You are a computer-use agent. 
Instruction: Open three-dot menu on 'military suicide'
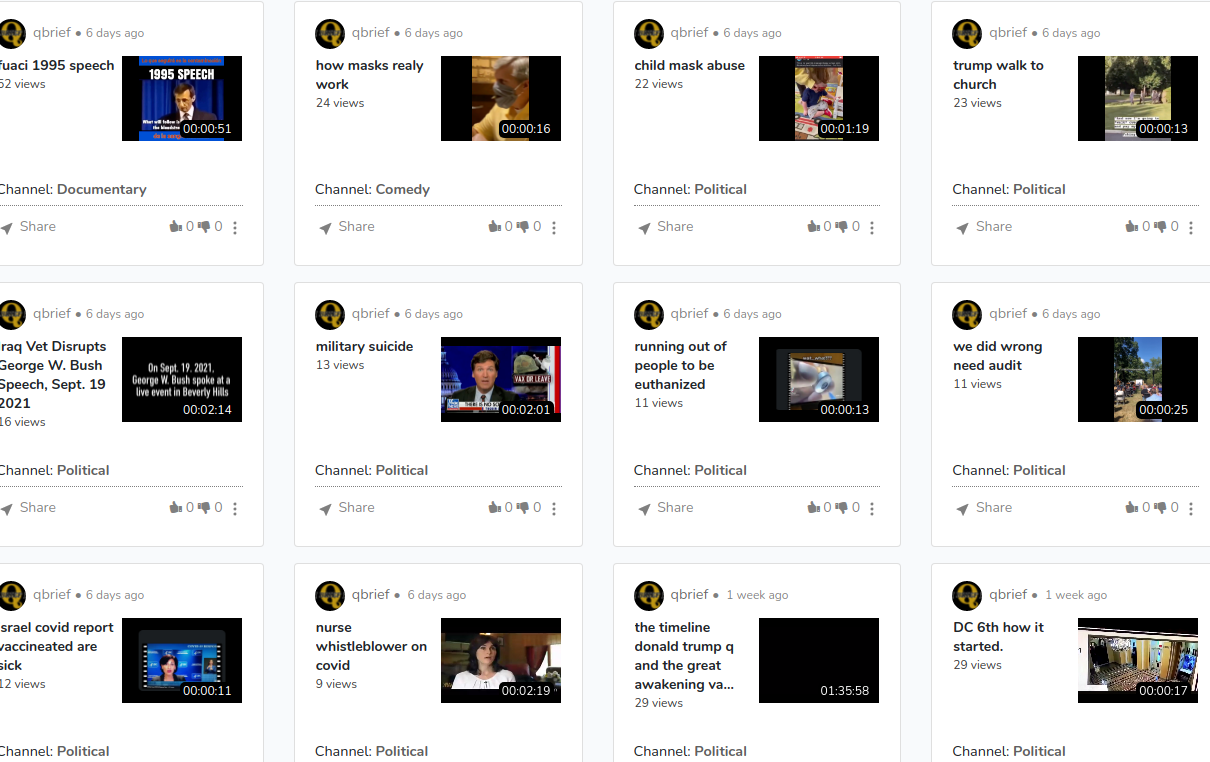[x=554, y=509]
